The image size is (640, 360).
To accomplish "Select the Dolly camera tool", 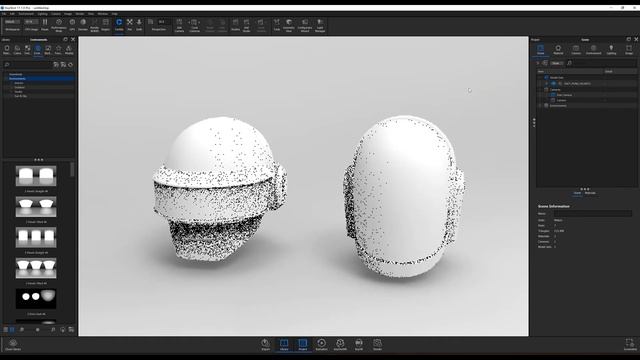I will tap(139, 24).
